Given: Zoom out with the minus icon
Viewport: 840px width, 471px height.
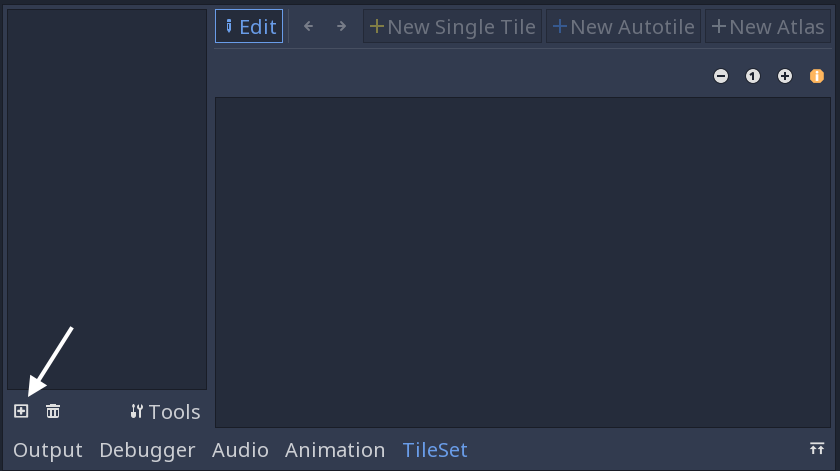Looking at the screenshot, I should tap(721, 76).
